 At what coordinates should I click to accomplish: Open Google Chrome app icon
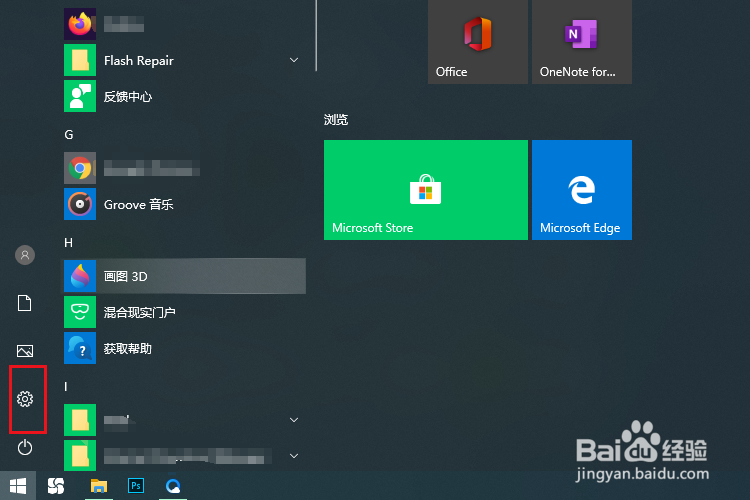(x=80, y=168)
